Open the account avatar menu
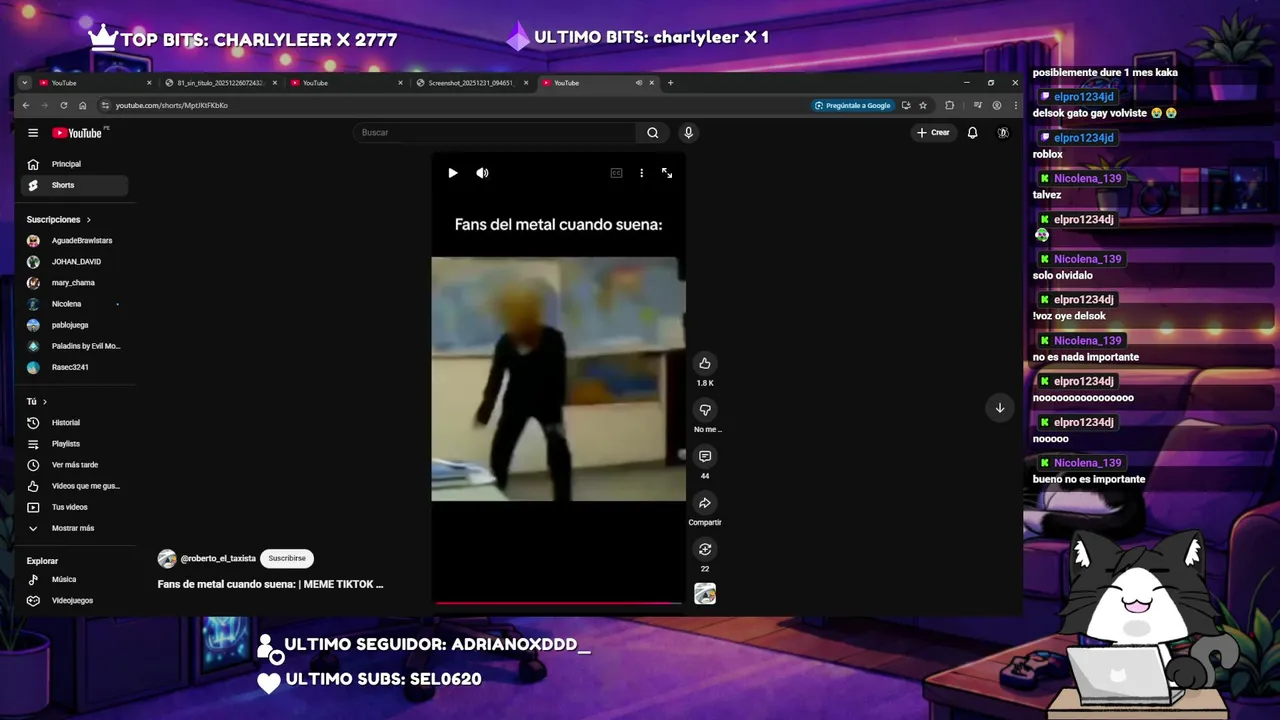This screenshot has width=1280, height=720. 1003,133
